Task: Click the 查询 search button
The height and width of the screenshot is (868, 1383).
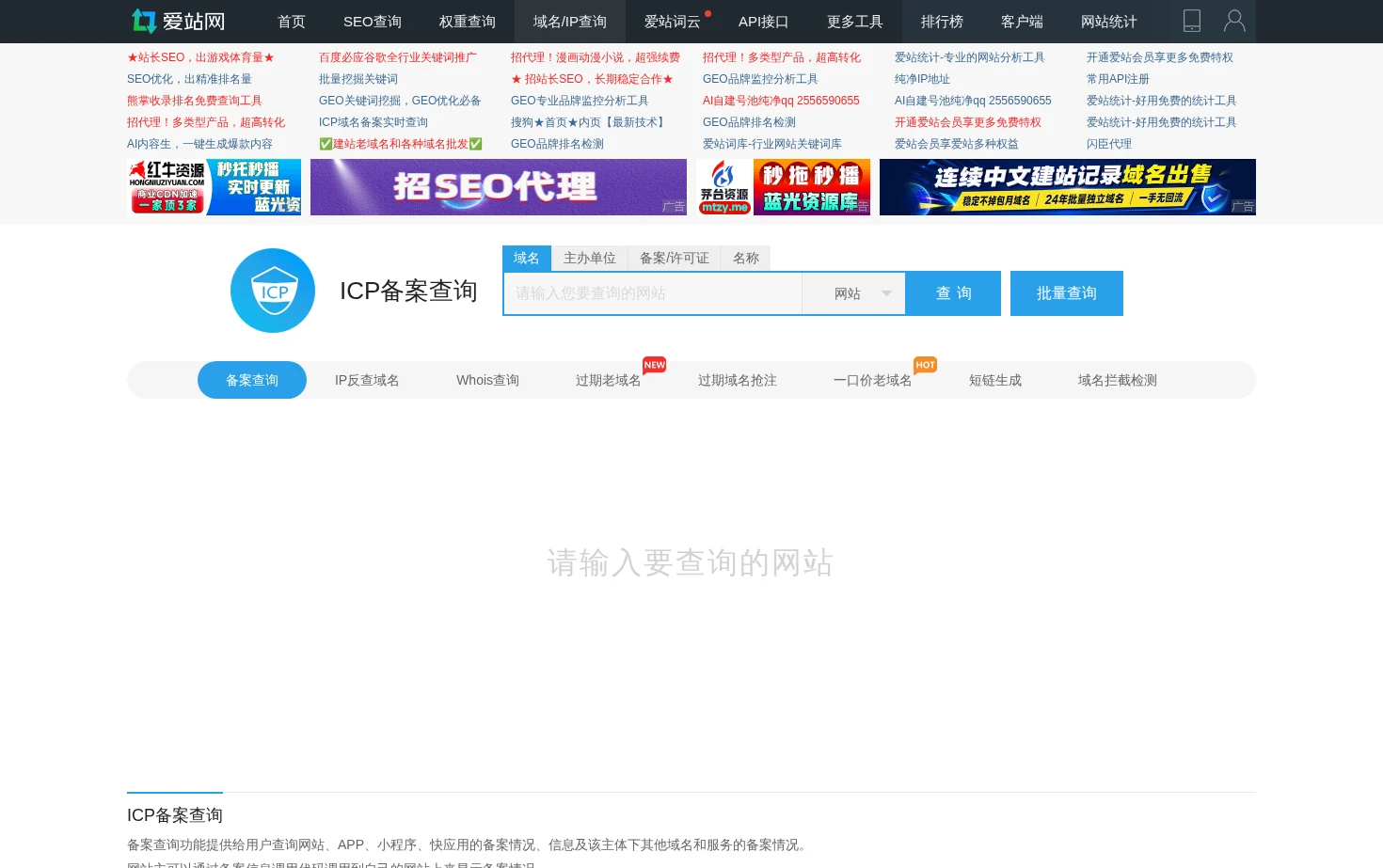Action: click(954, 293)
